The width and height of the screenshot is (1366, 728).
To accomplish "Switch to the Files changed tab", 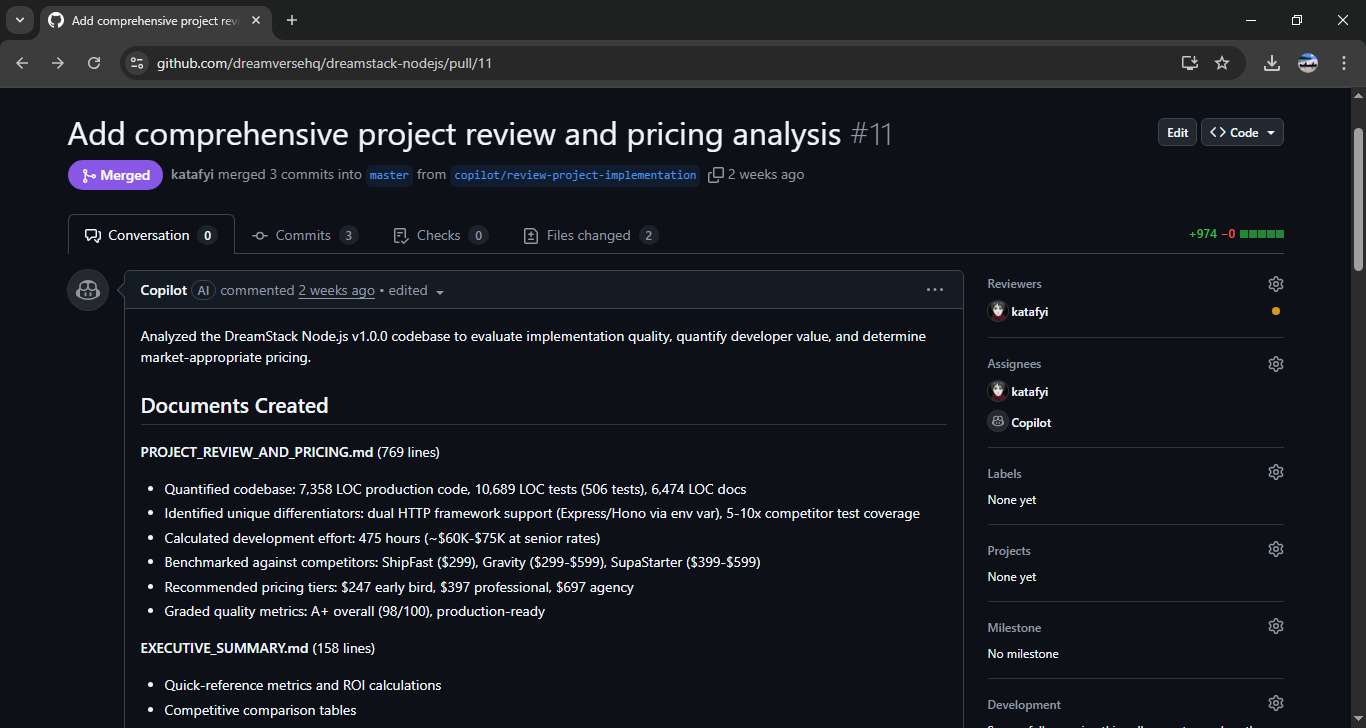I will point(590,234).
